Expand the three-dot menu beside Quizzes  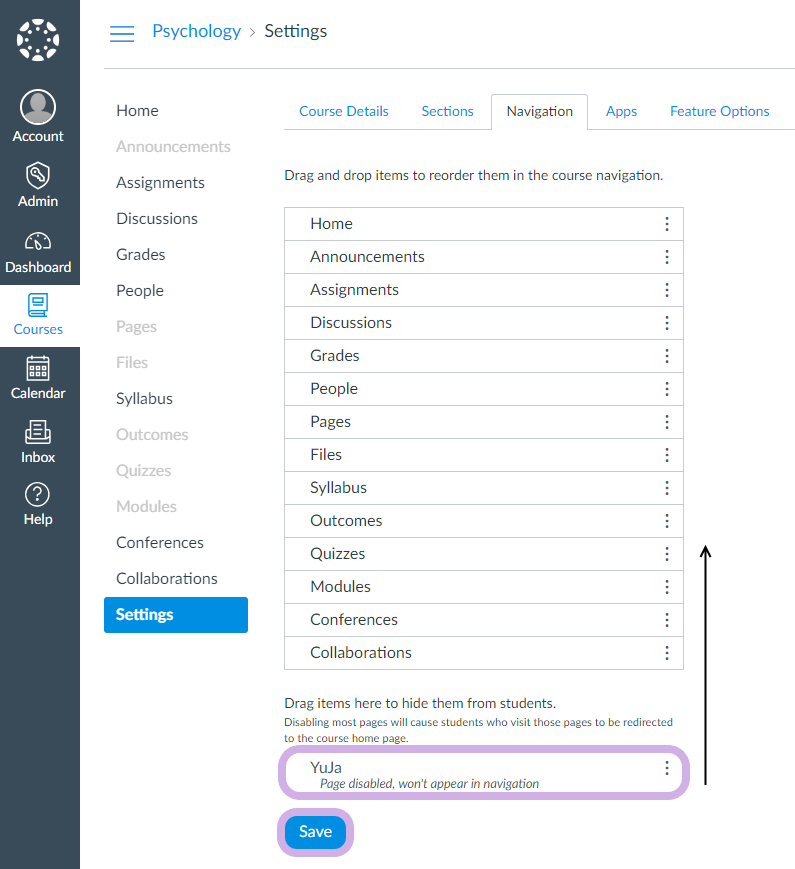pyautogui.click(x=667, y=554)
